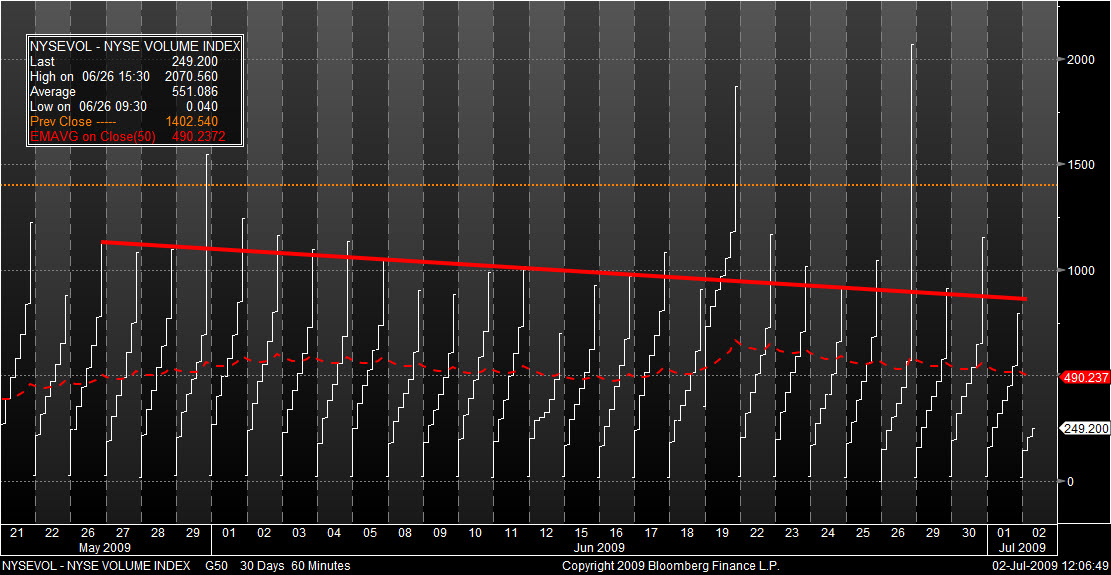Click the legend title NYSEVOL - NYSE VOLUME INDEX
This screenshot has width=1111, height=575.
tap(135, 46)
